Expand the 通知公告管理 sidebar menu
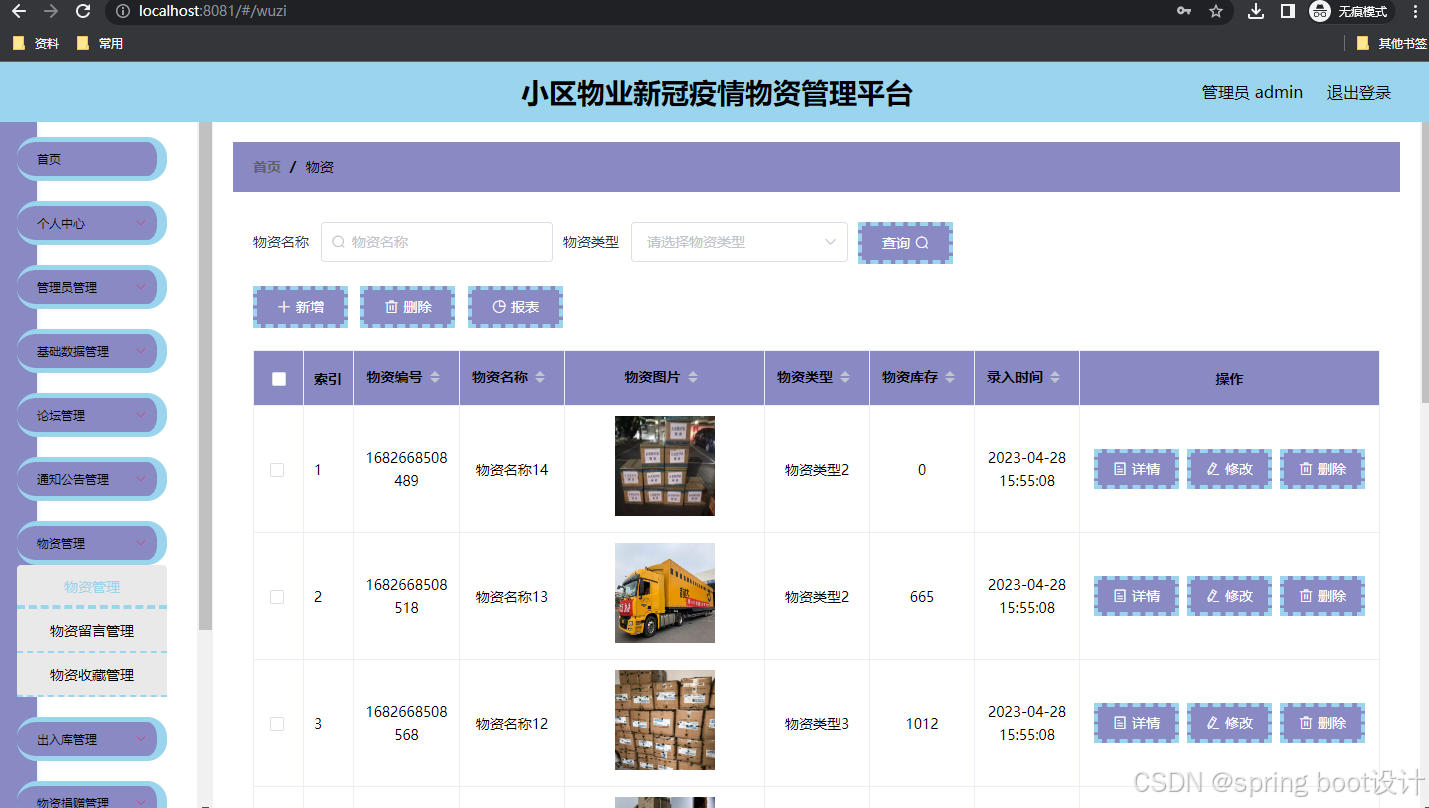 pyautogui.click(x=91, y=479)
